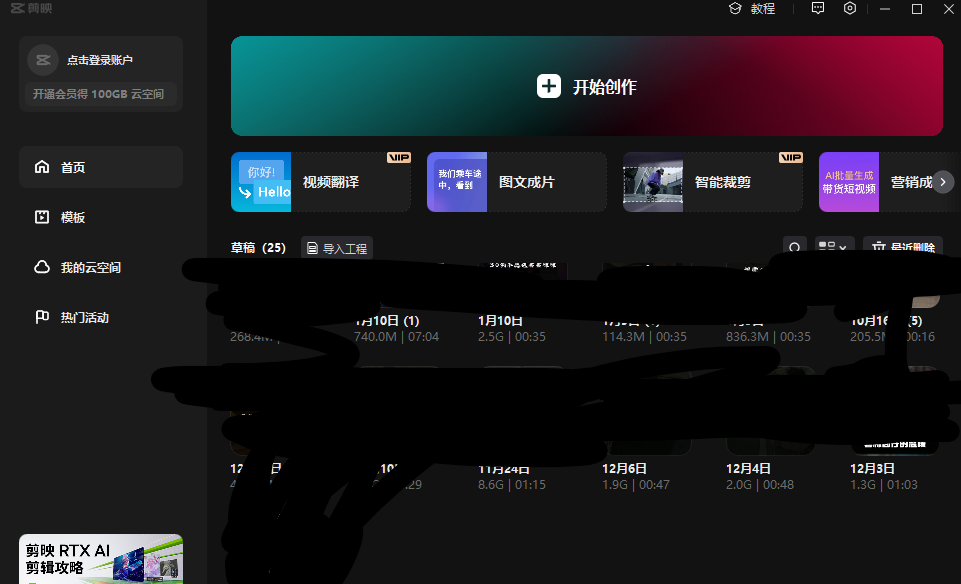Screen dimensions: 961x584
Task: Click the 导入工程 document icon
Action: pos(312,248)
